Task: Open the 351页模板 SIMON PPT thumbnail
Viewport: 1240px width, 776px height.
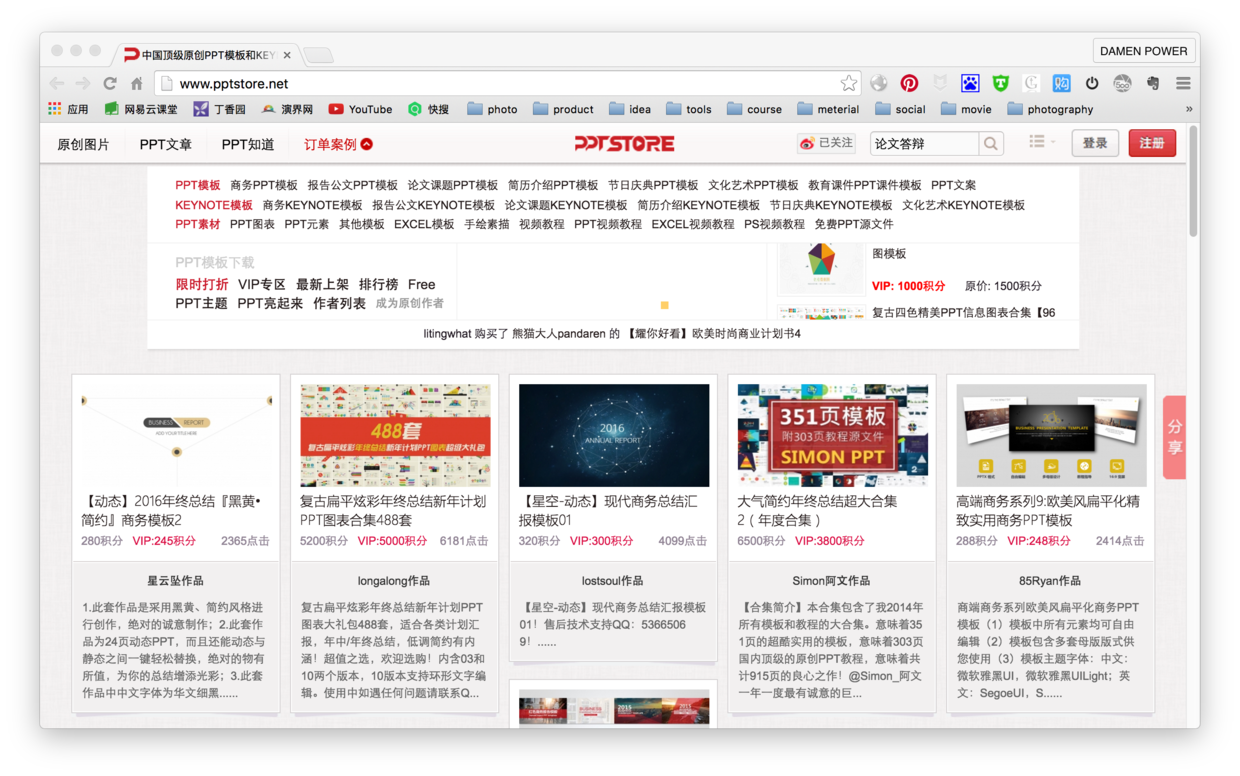Action: (x=833, y=435)
